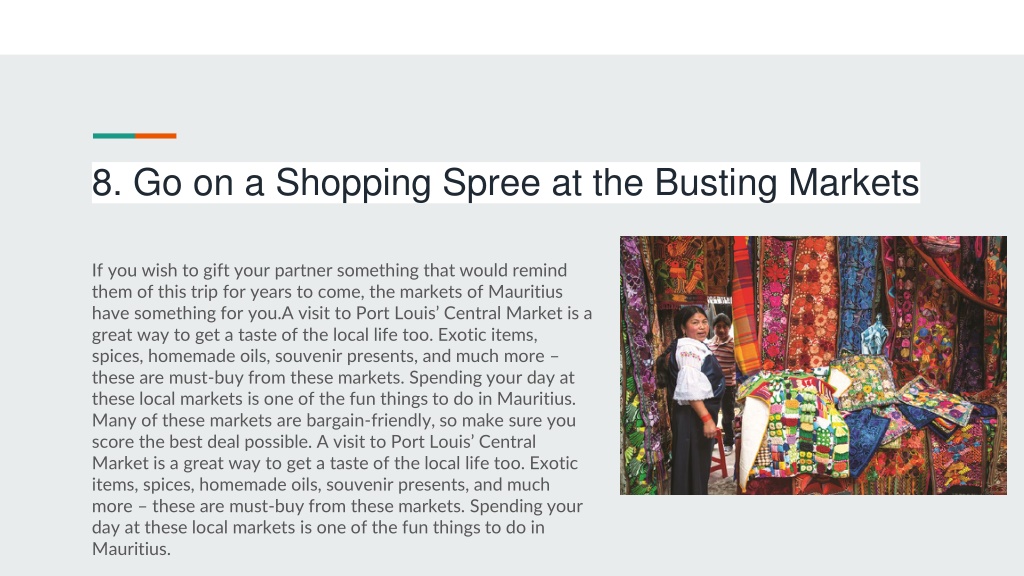The image size is (1024, 576).
Task: Place cursor in line starting "If you wish"
Action: (x=329, y=270)
